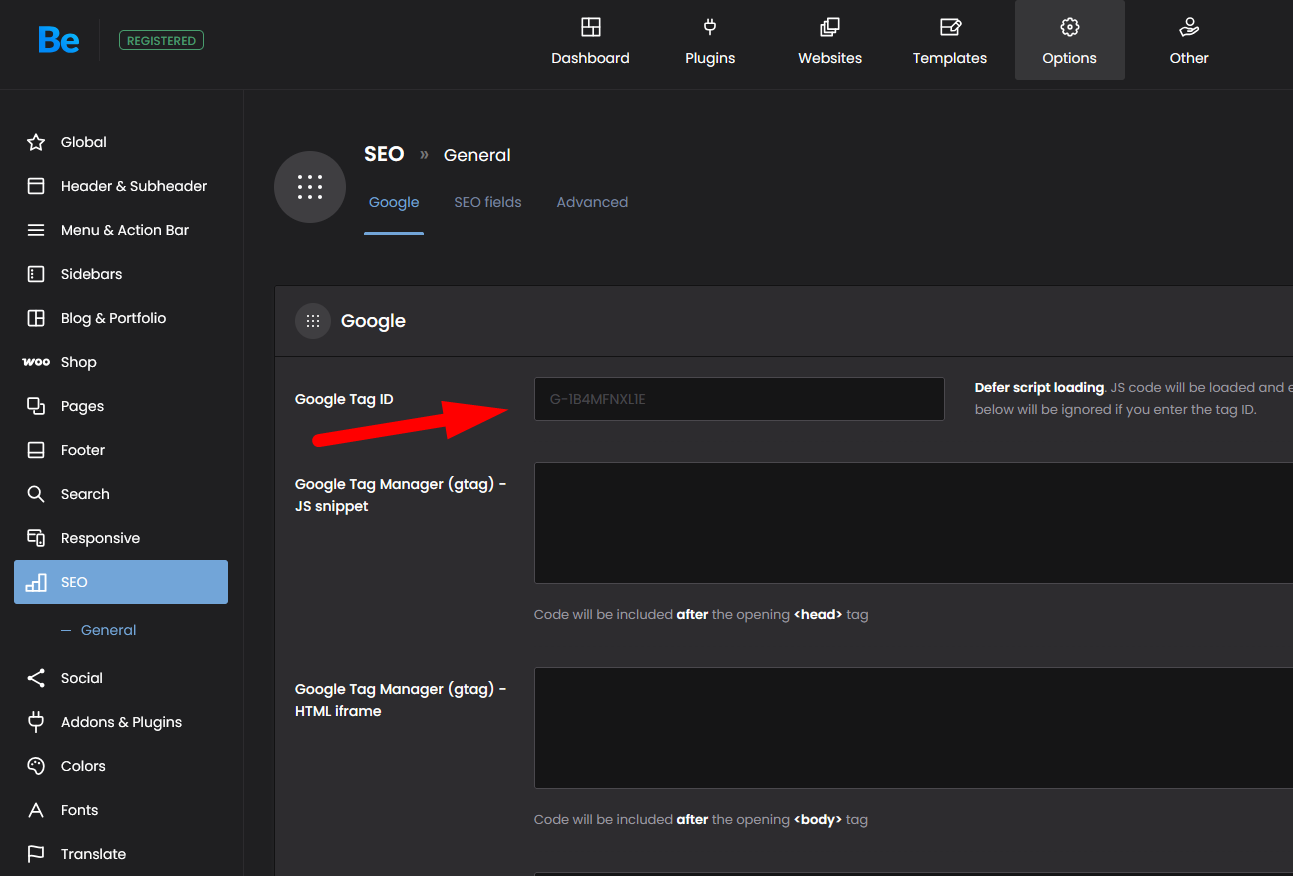
Task: Click the gtag HTML iframe text area
Action: tap(912, 727)
